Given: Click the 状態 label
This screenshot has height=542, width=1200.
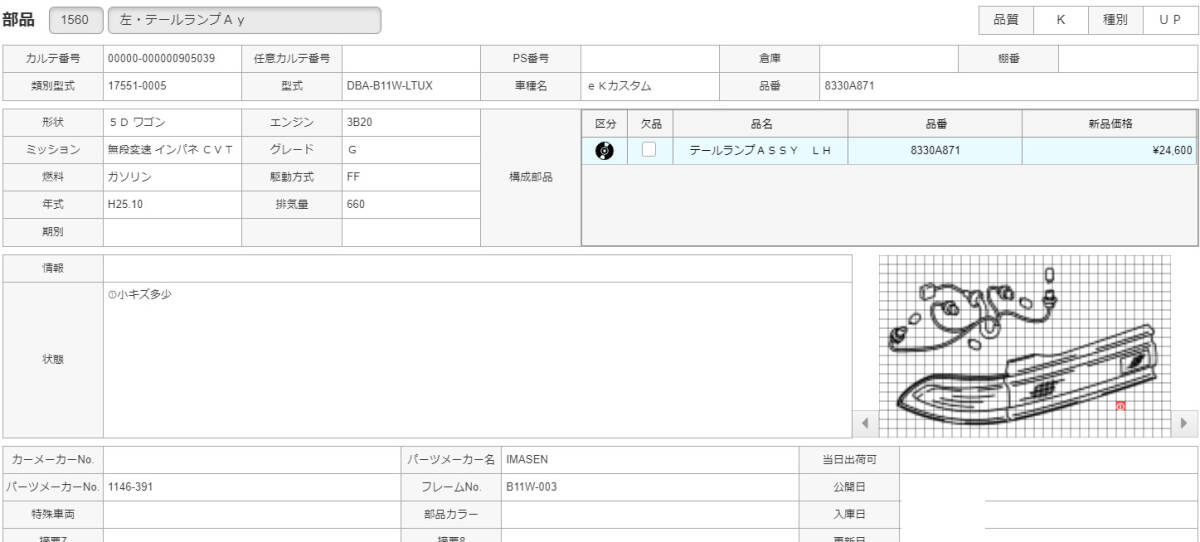Looking at the screenshot, I should [53, 359].
